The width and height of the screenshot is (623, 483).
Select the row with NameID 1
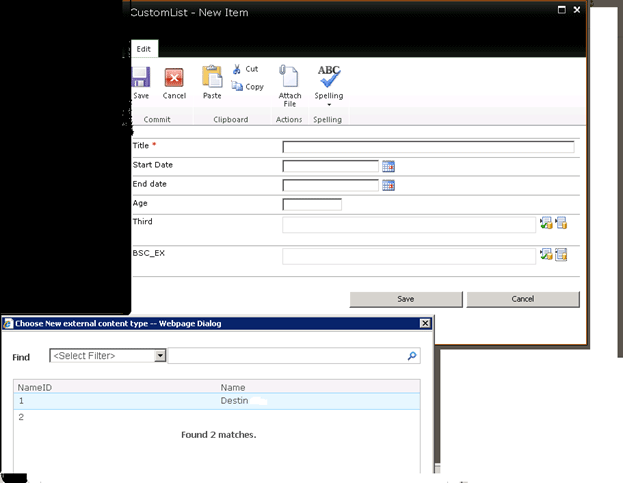(x=217, y=401)
